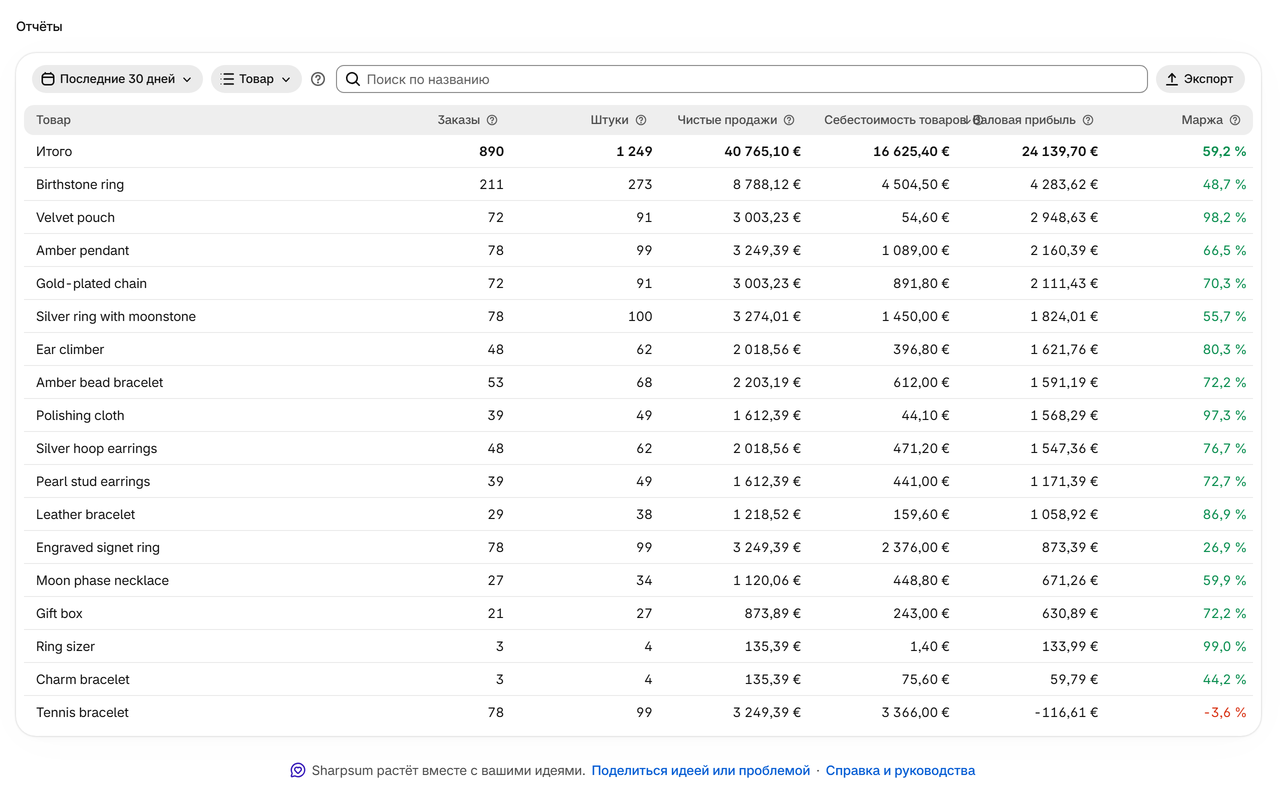Click the magnifier icon in search field

[x=353, y=79]
